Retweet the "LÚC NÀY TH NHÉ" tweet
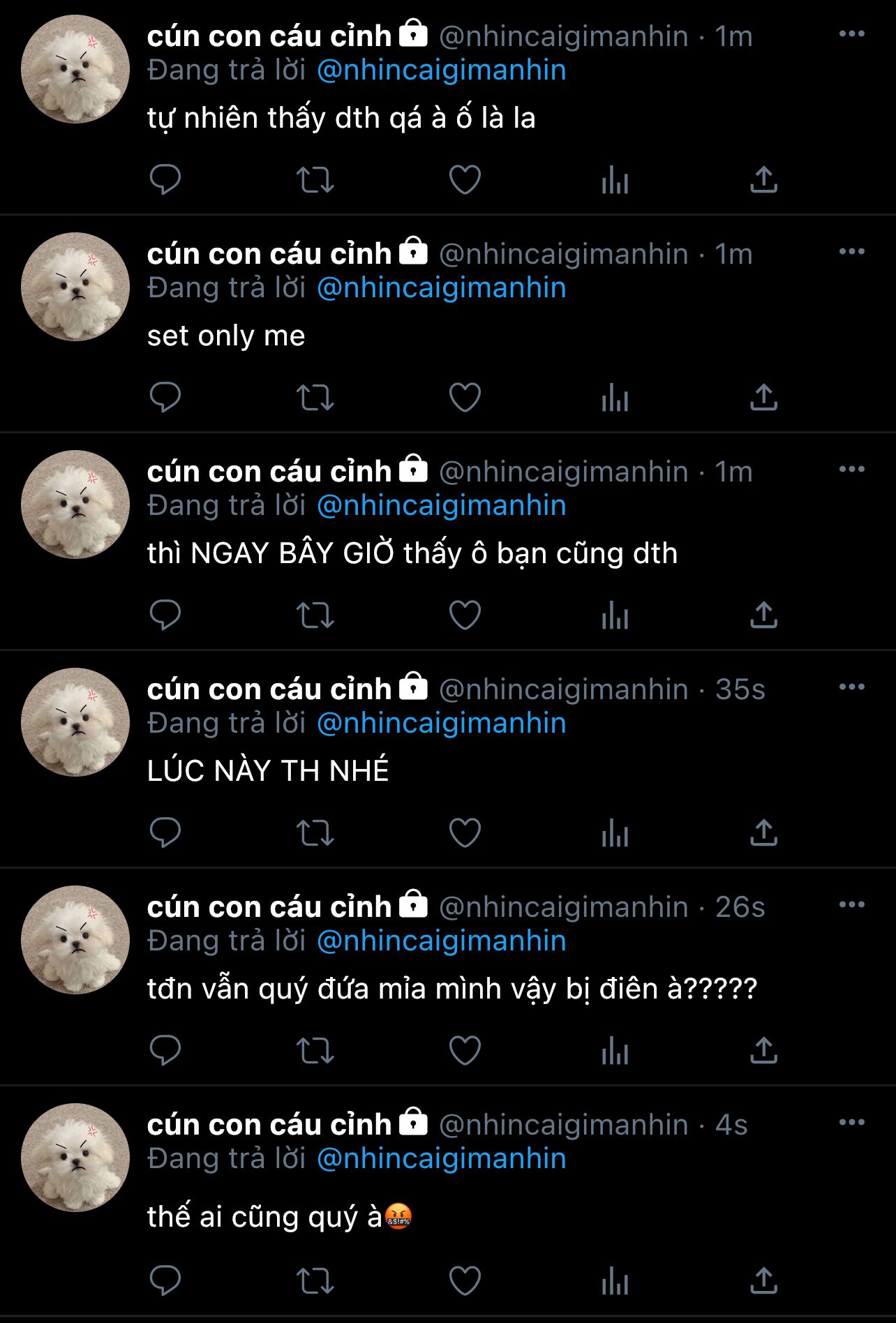 315,832
